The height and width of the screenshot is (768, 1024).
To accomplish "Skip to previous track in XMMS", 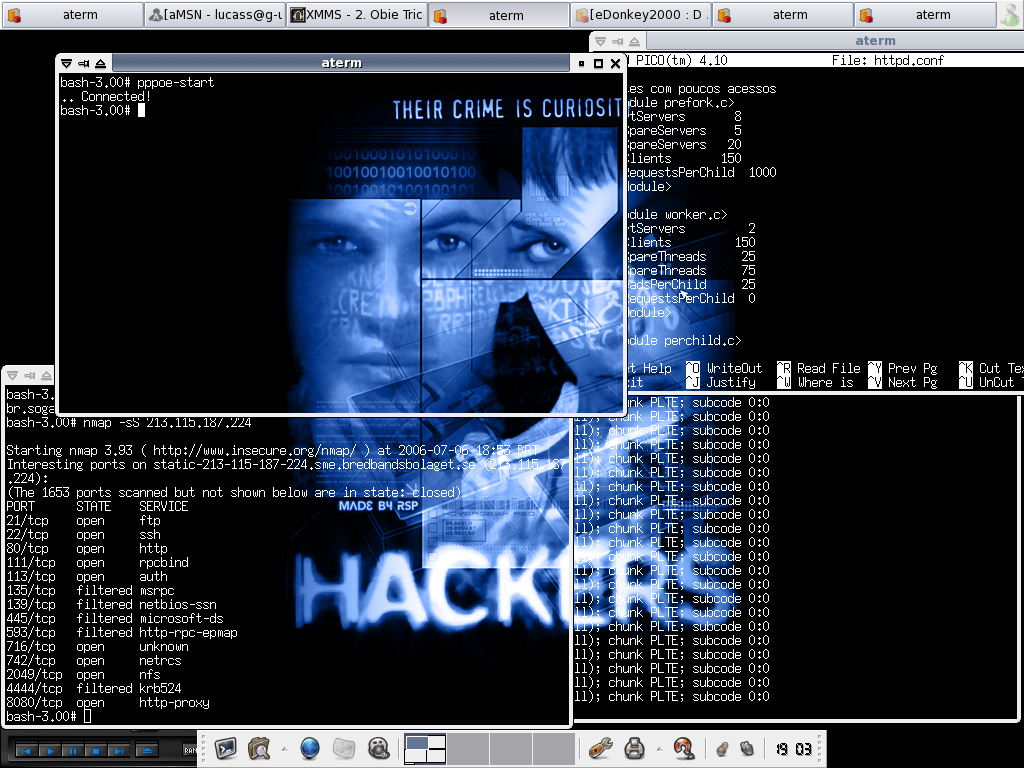I will pos(26,751).
